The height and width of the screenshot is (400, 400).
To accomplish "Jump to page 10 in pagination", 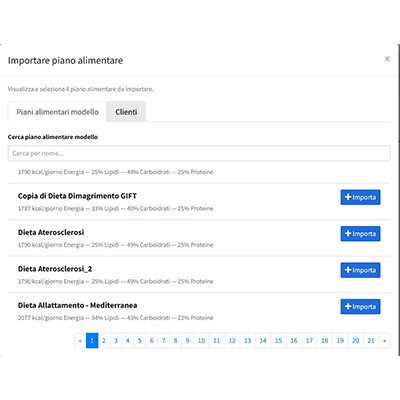I will coord(201,341).
